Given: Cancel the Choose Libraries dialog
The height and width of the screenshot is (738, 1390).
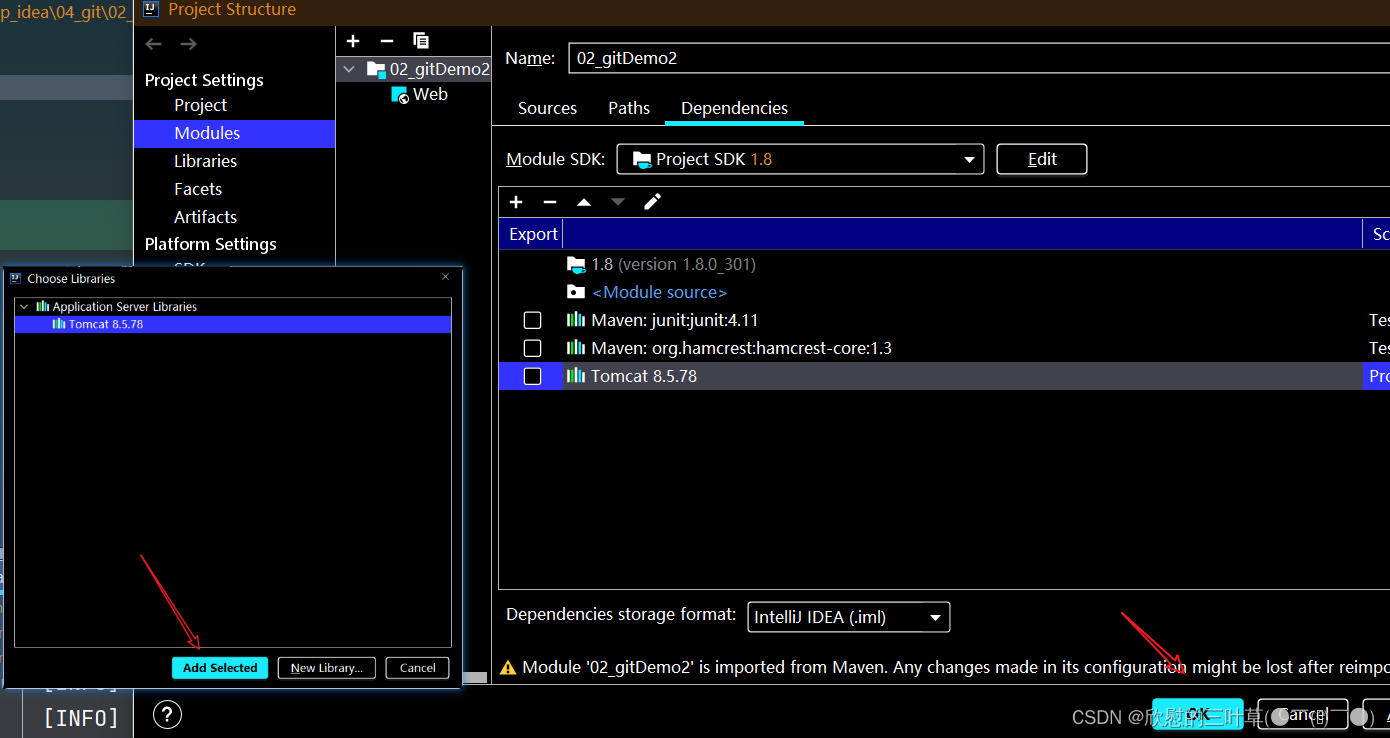Looking at the screenshot, I should point(418,668).
